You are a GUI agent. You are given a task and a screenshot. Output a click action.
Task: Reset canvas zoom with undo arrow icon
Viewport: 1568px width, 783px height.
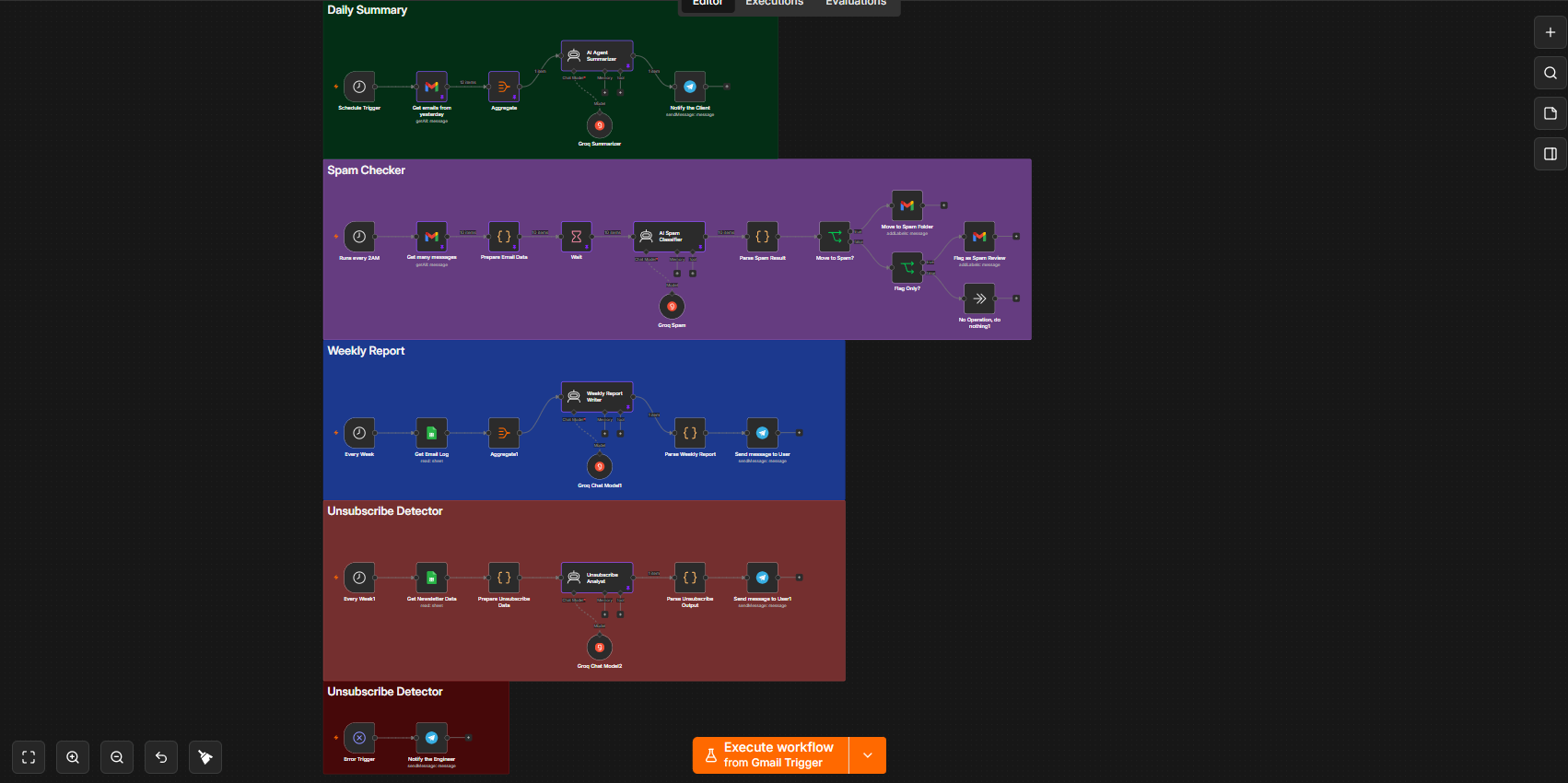[161, 757]
